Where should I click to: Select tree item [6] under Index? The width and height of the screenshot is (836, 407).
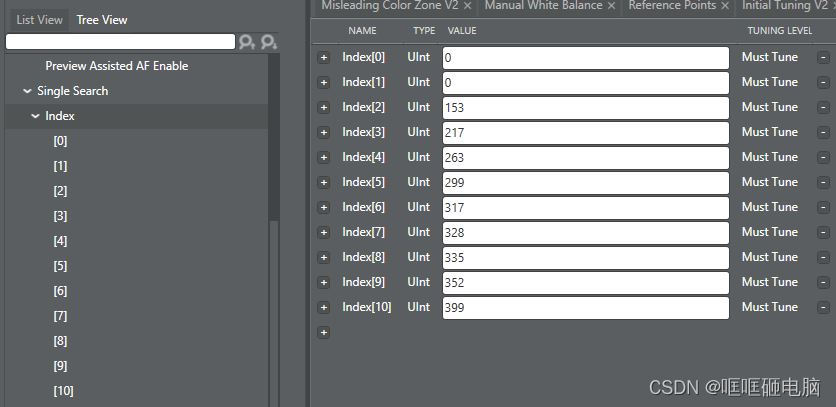point(60,291)
